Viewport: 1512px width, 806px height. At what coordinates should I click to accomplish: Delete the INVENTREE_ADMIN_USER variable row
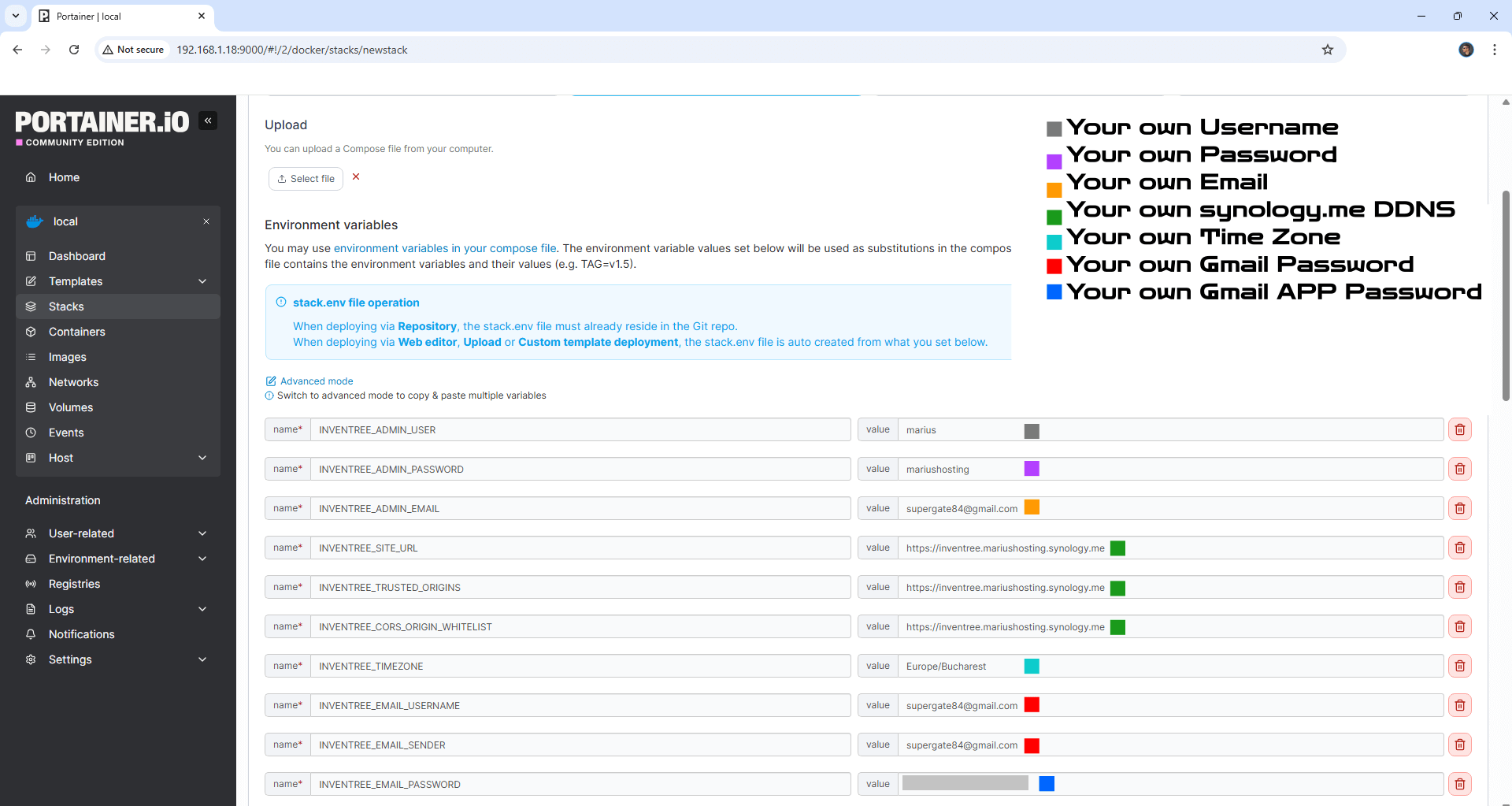click(1459, 430)
